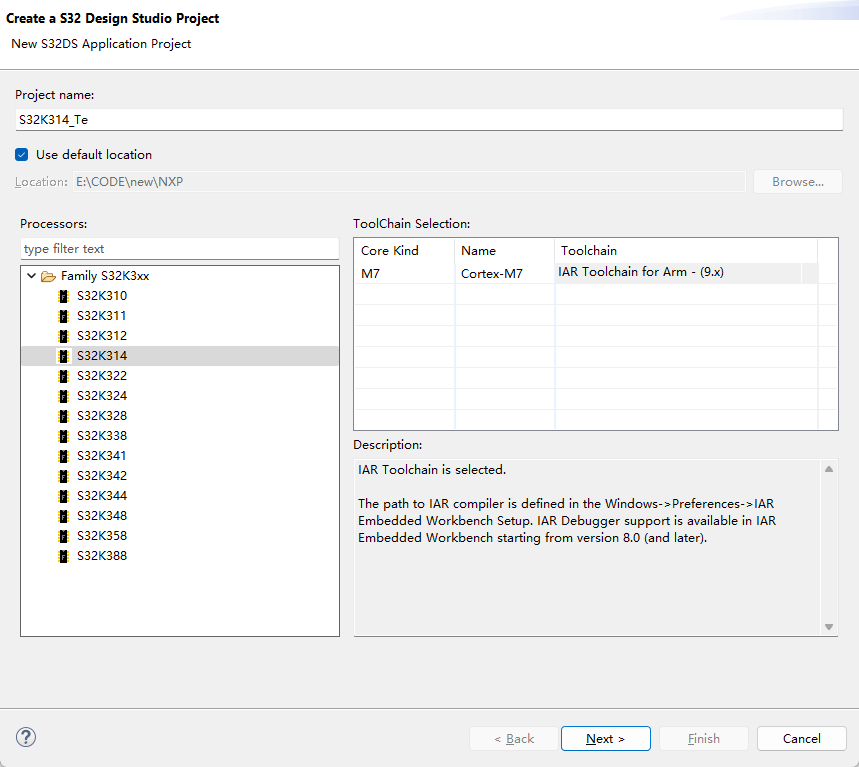Uncheck the Use default location checkbox

(x=22, y=155)
